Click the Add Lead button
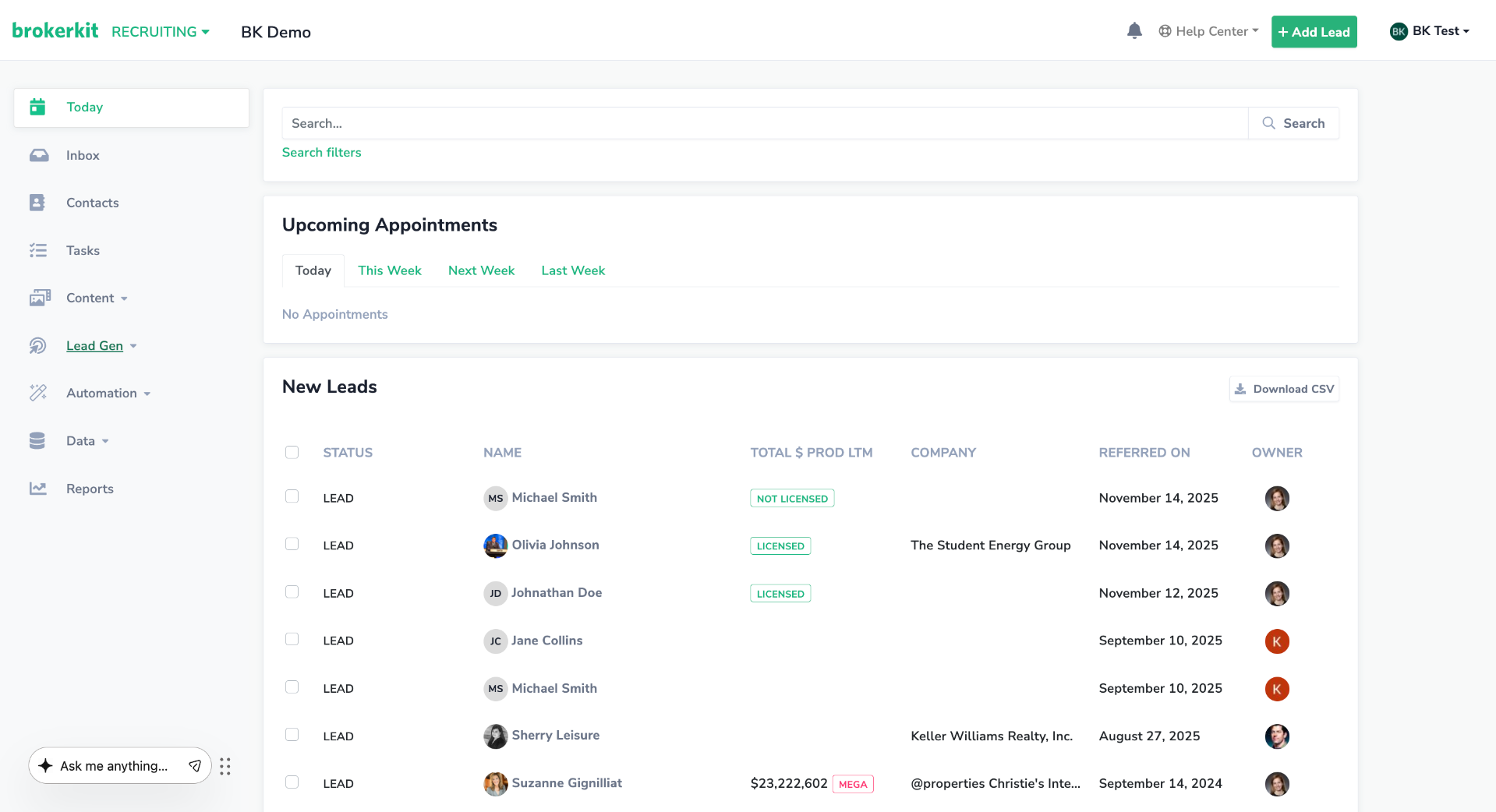The width and height of the screenshot is (1496, 812). point(1314,31)
